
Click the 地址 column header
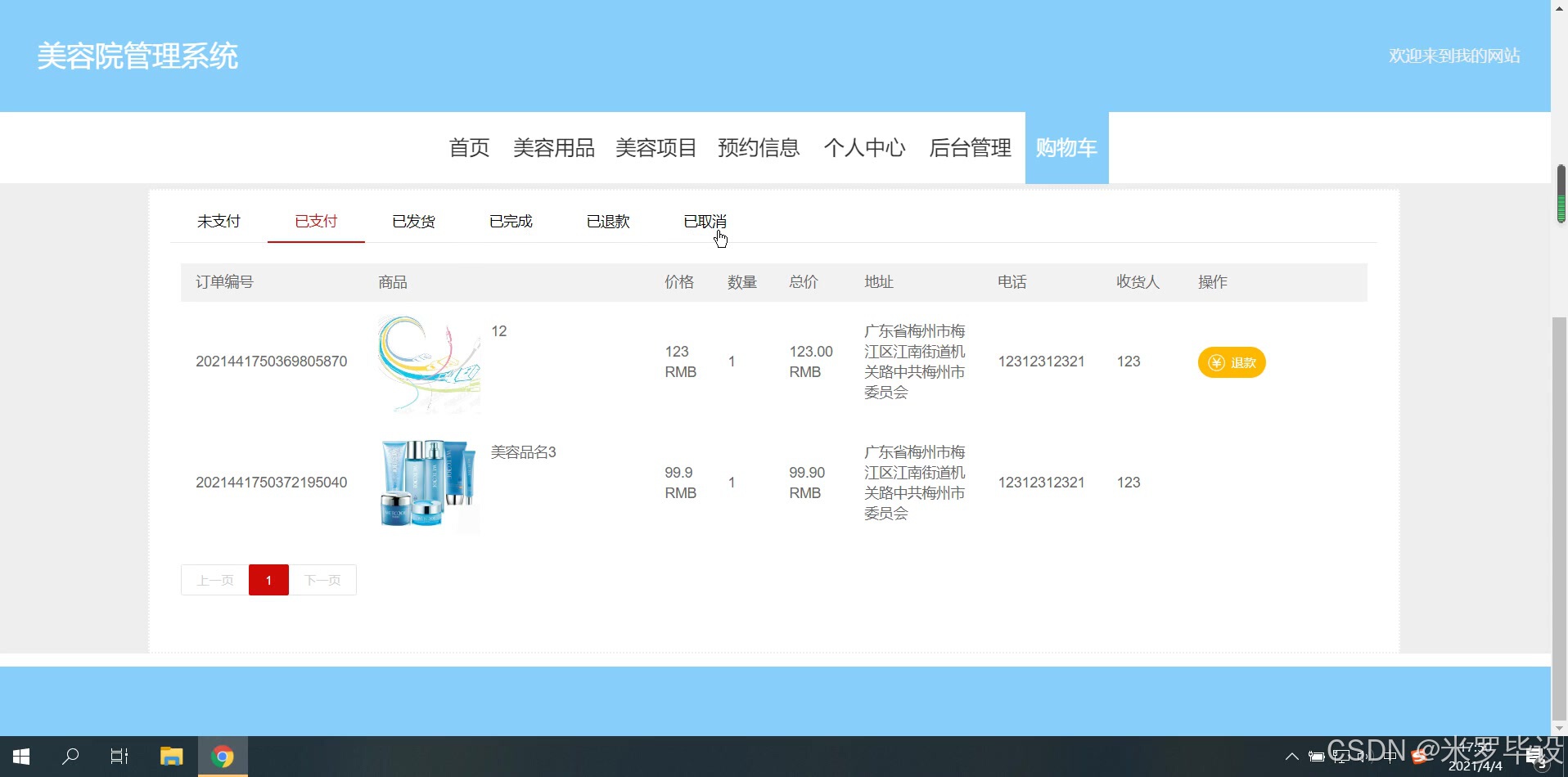(879, 282)
